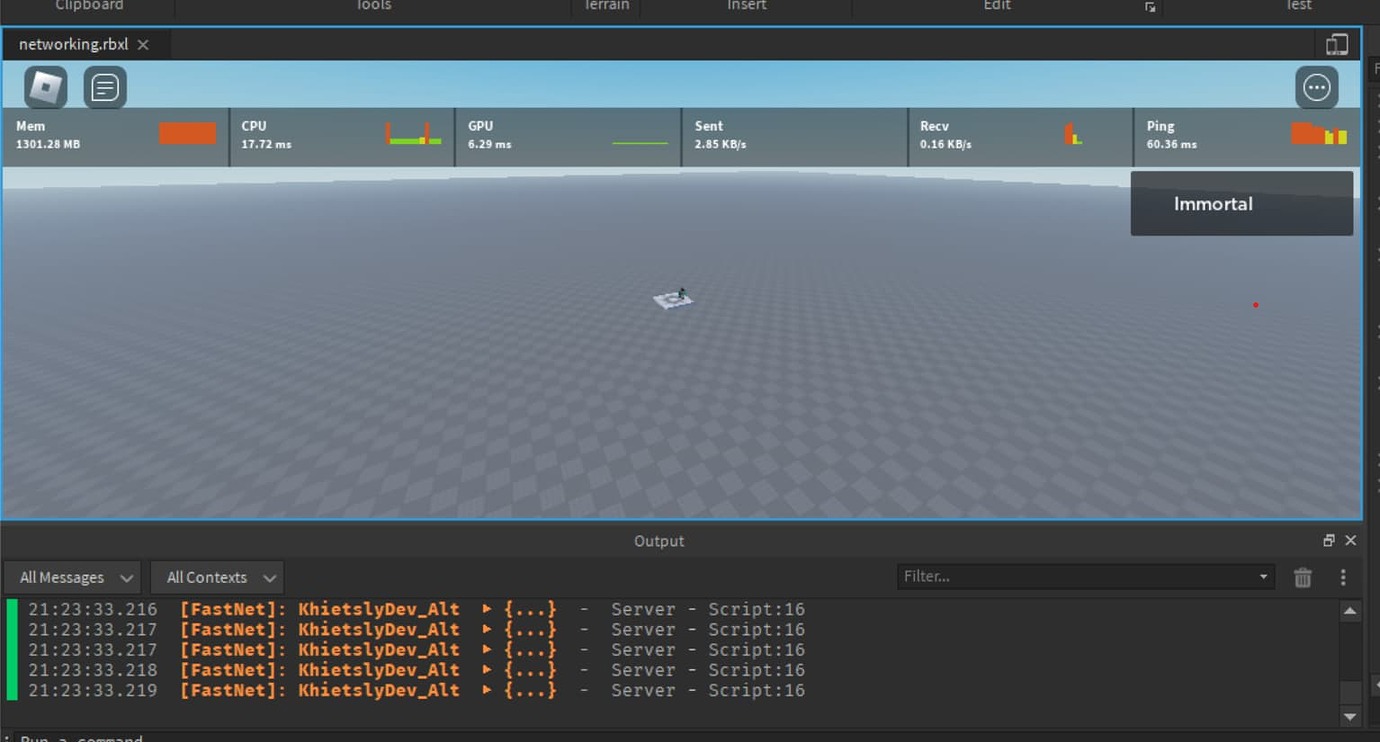Expand the table in the 21:23:33.219 log line
The image size is (1380, 742).
click(x=487, y=690)
